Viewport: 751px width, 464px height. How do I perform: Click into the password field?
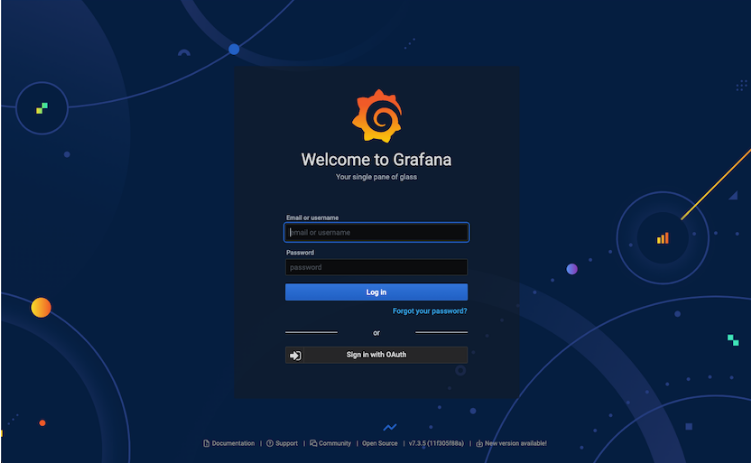point(376,267)
